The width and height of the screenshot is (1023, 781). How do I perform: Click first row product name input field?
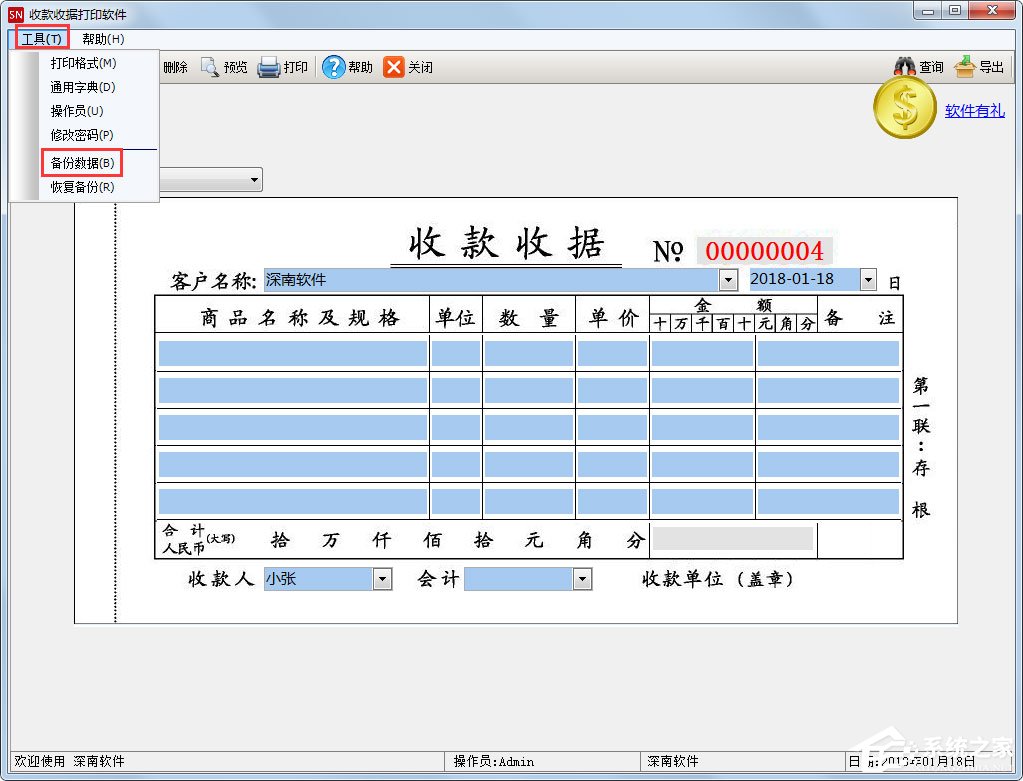point(292,353)
